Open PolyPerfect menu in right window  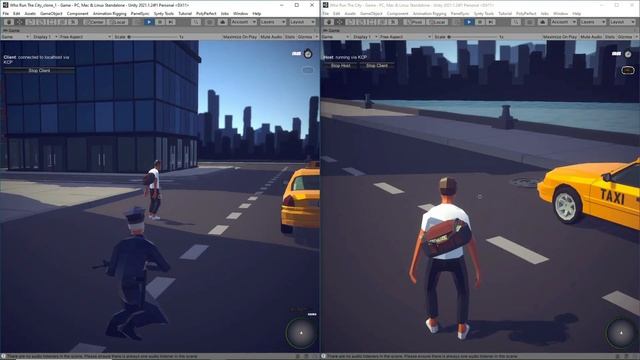coord(526,13)
